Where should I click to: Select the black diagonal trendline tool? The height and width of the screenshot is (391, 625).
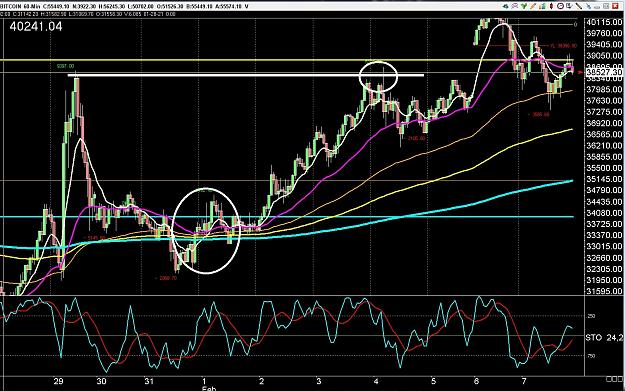[579, 6]
